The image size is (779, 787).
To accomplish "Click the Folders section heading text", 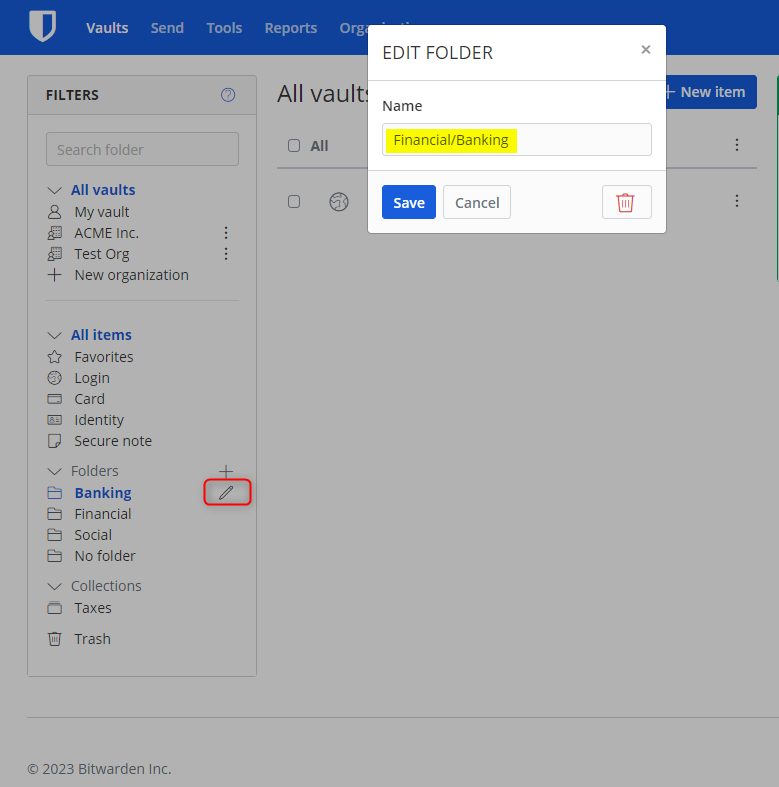I will [x=94, y=471].
